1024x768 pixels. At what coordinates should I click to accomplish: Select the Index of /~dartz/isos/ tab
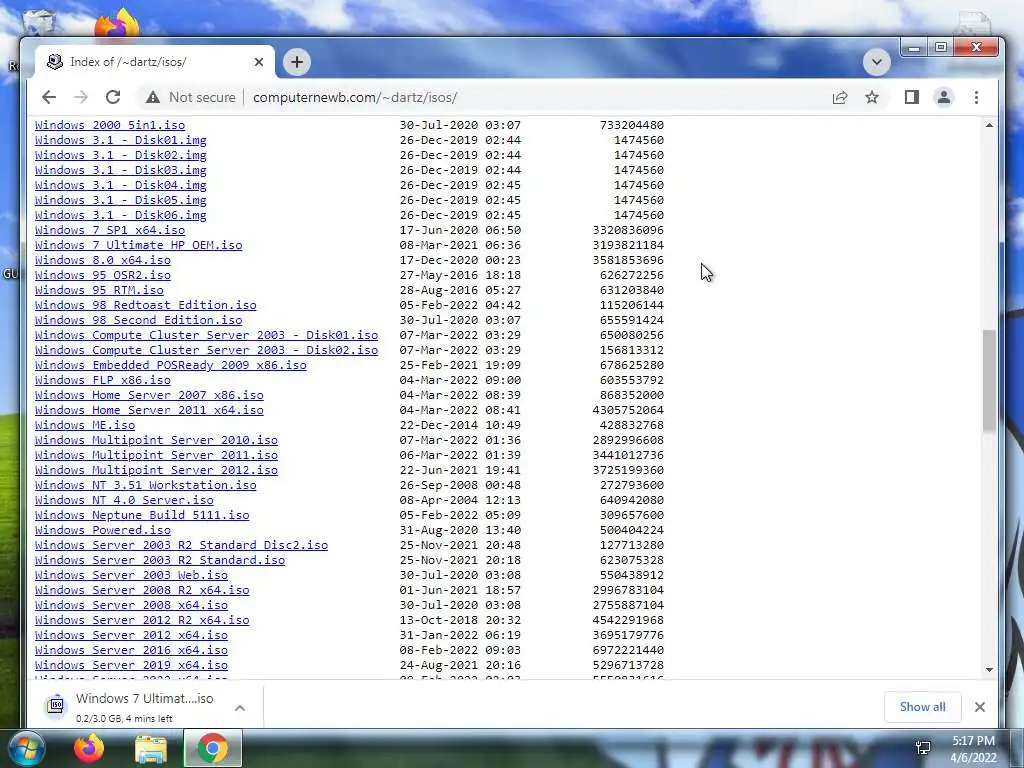(x=154, y=62)
